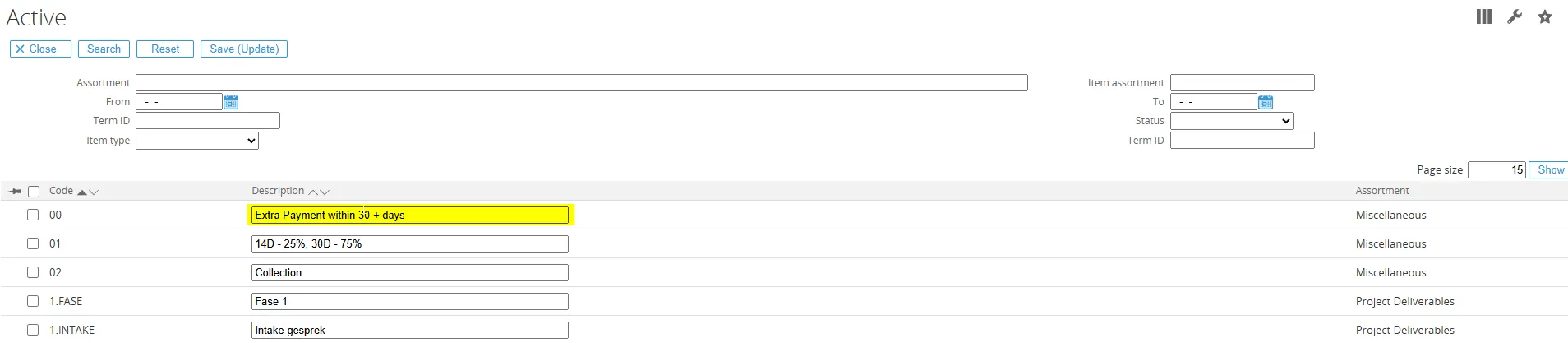Click the wrench customize icon
The height and width of the screenshot is (343, 1568).
click(x=1515, y=17)
